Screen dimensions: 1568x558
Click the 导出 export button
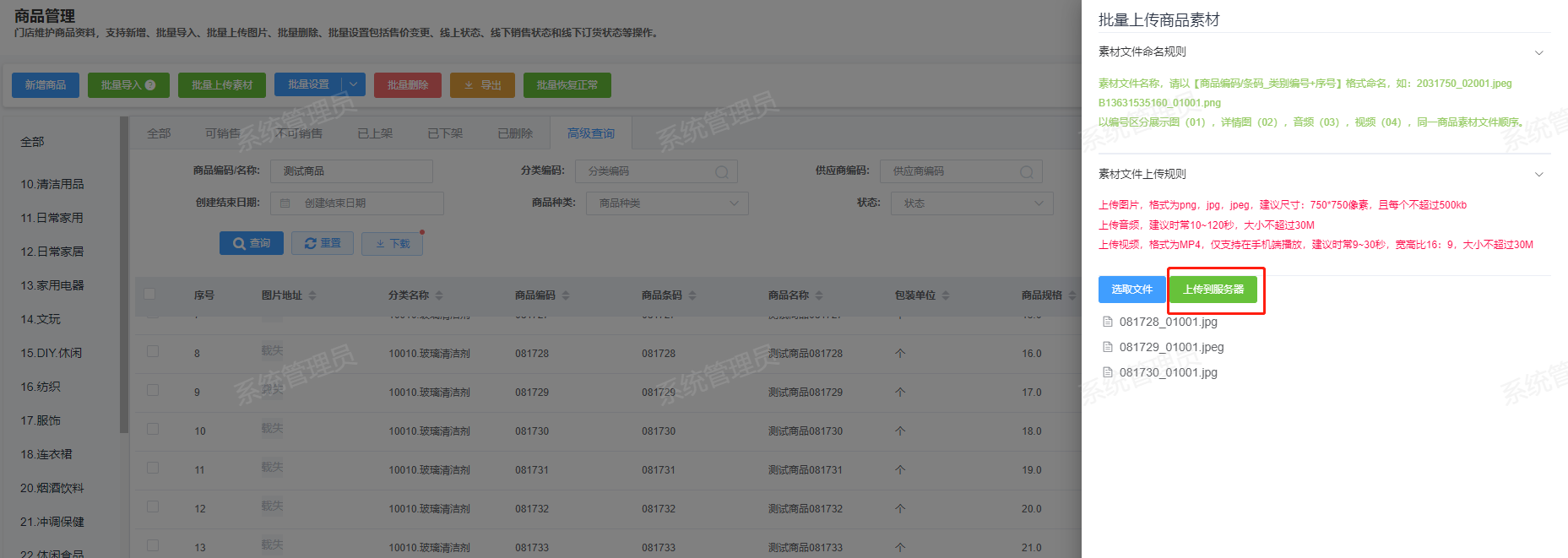[x=482, y=85]
